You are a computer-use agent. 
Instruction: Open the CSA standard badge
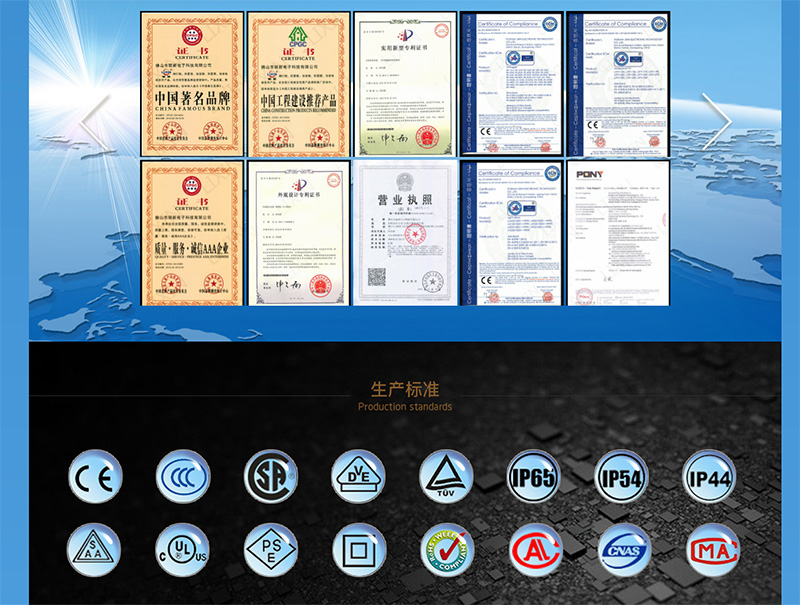pyautogui.click(x=271, y=476)
